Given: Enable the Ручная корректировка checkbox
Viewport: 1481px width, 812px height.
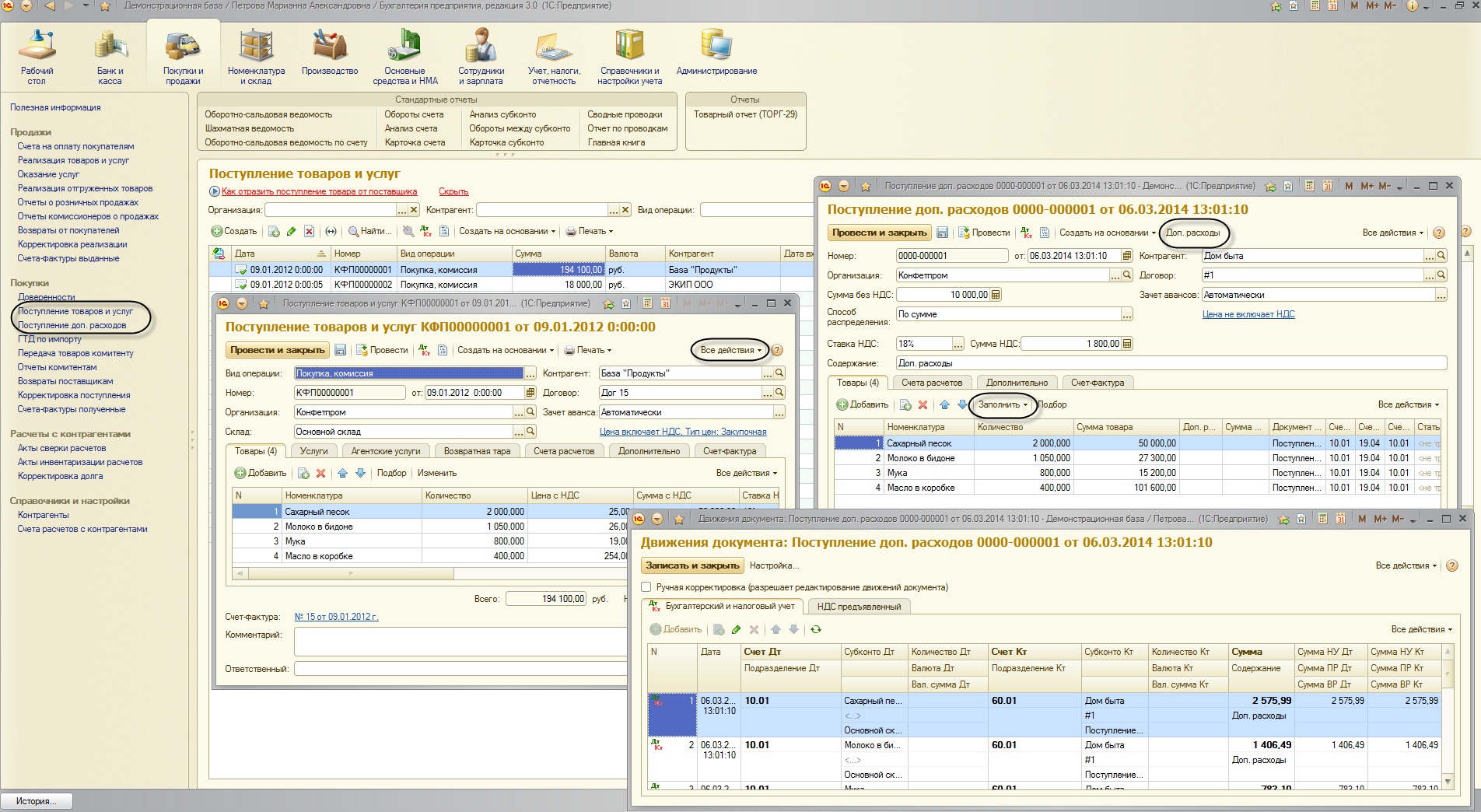Looking at the screenshot, I should point(646,587).
